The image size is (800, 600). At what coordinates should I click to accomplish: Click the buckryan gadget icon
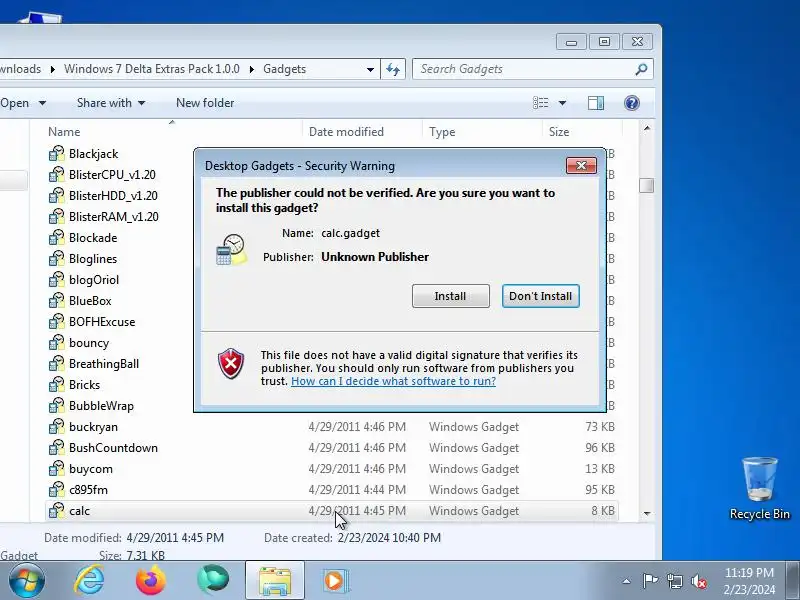point(57,427)
